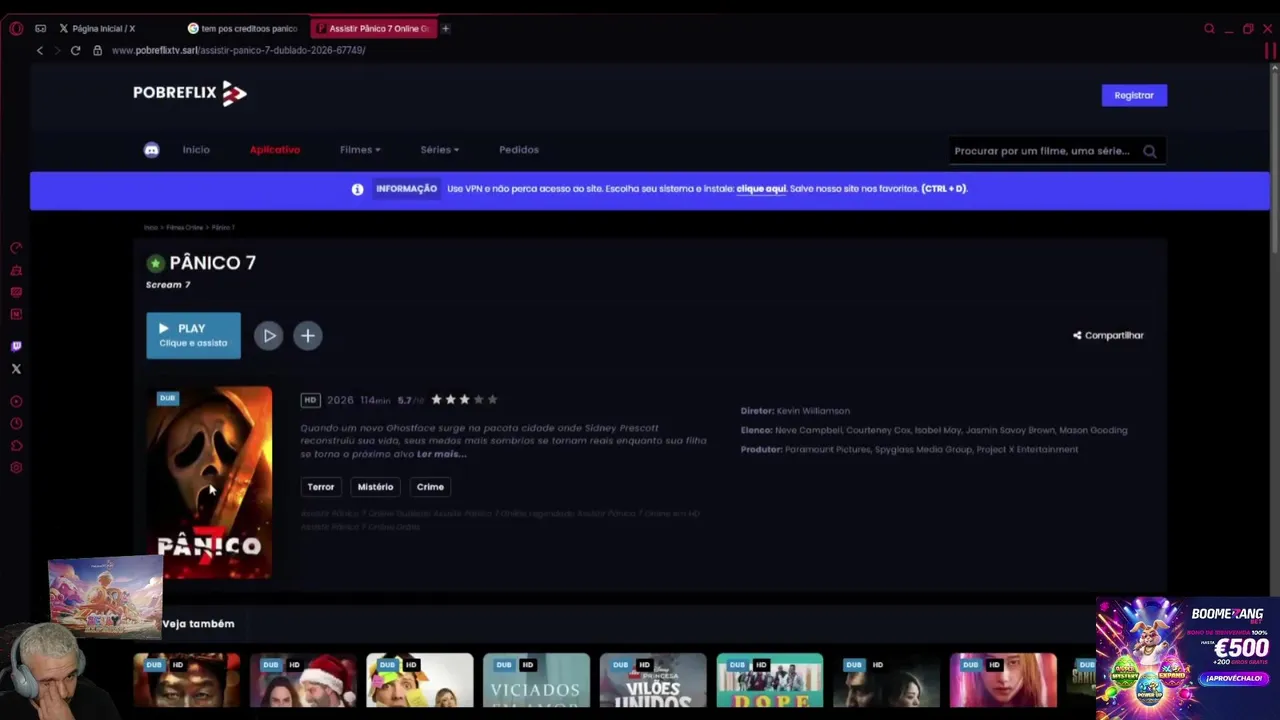Open the history clock icon in sidebar
This screenshot has width=1280, height=720.
[16, 423]
